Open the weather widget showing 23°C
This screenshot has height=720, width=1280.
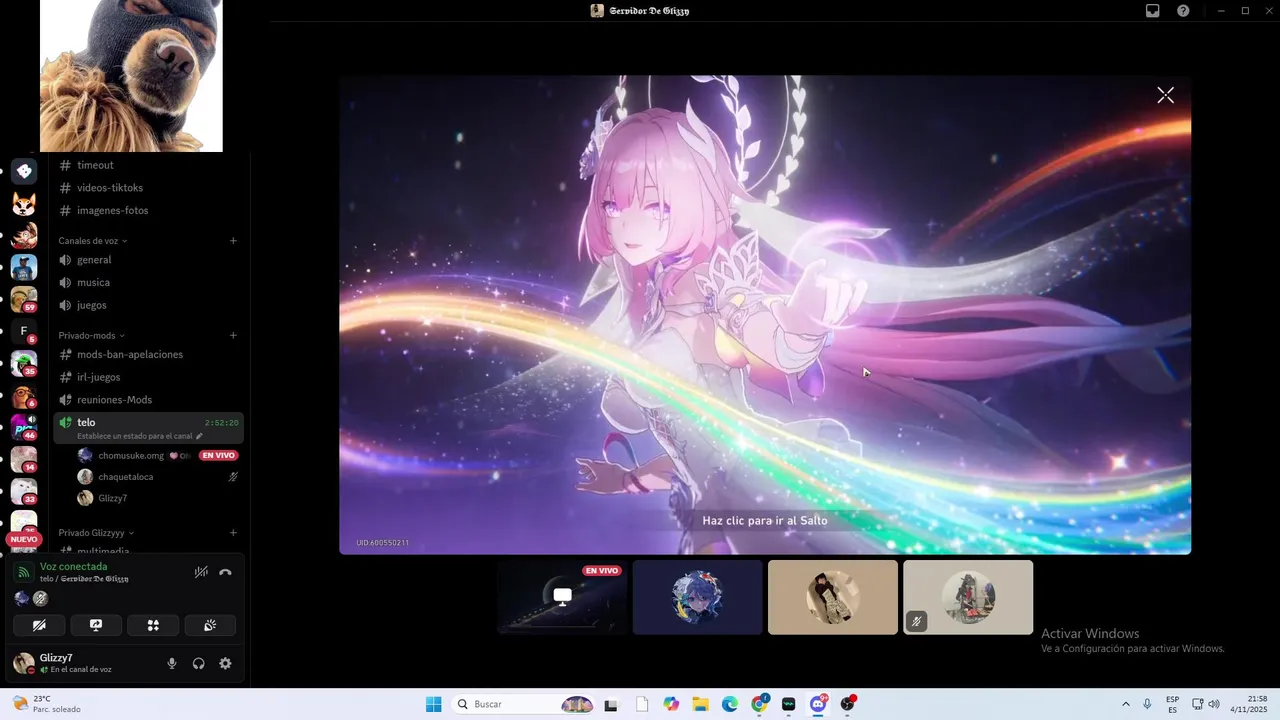point(48,704)
